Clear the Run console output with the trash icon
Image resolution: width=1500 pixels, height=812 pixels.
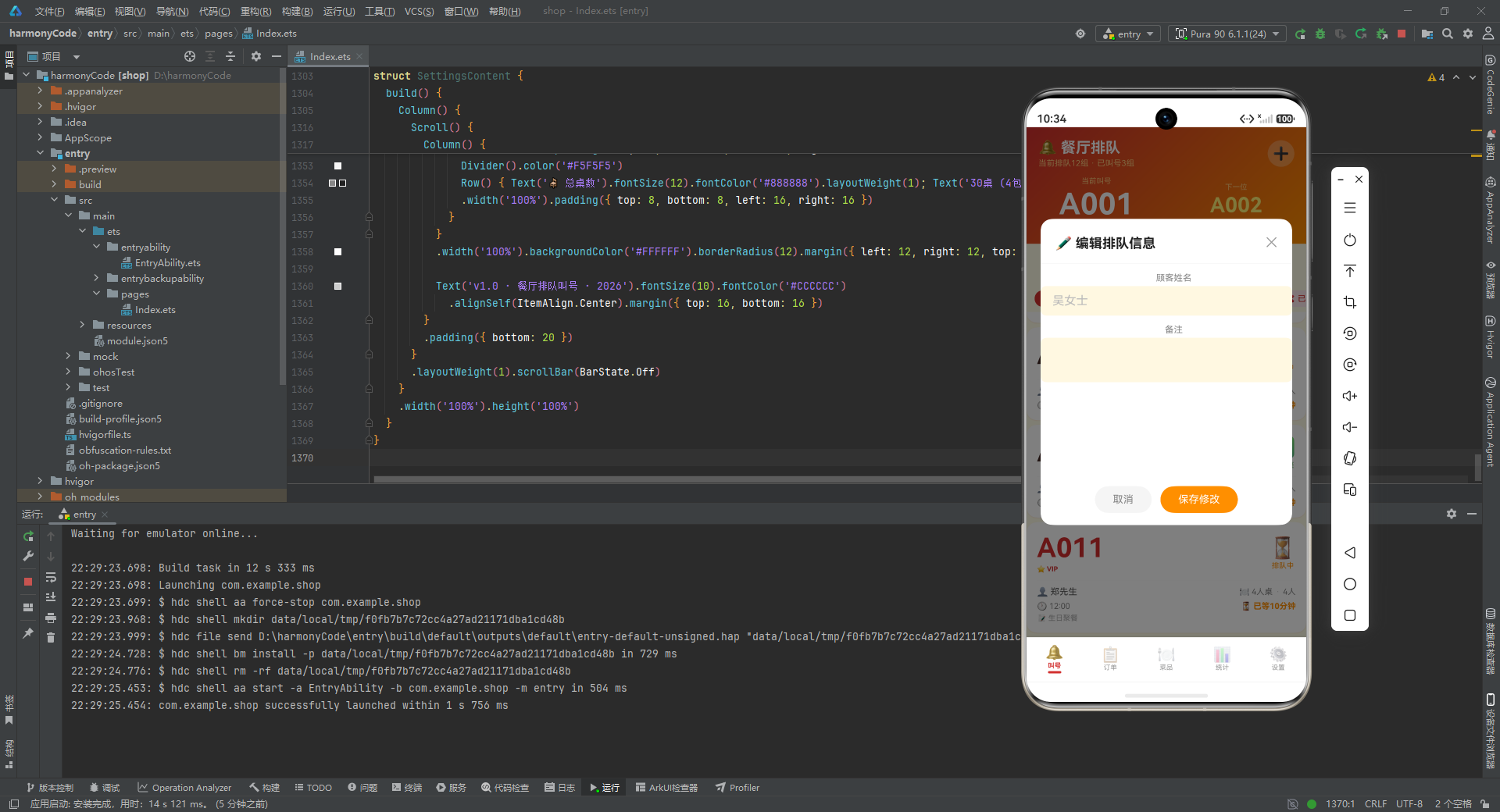(51, 638)
